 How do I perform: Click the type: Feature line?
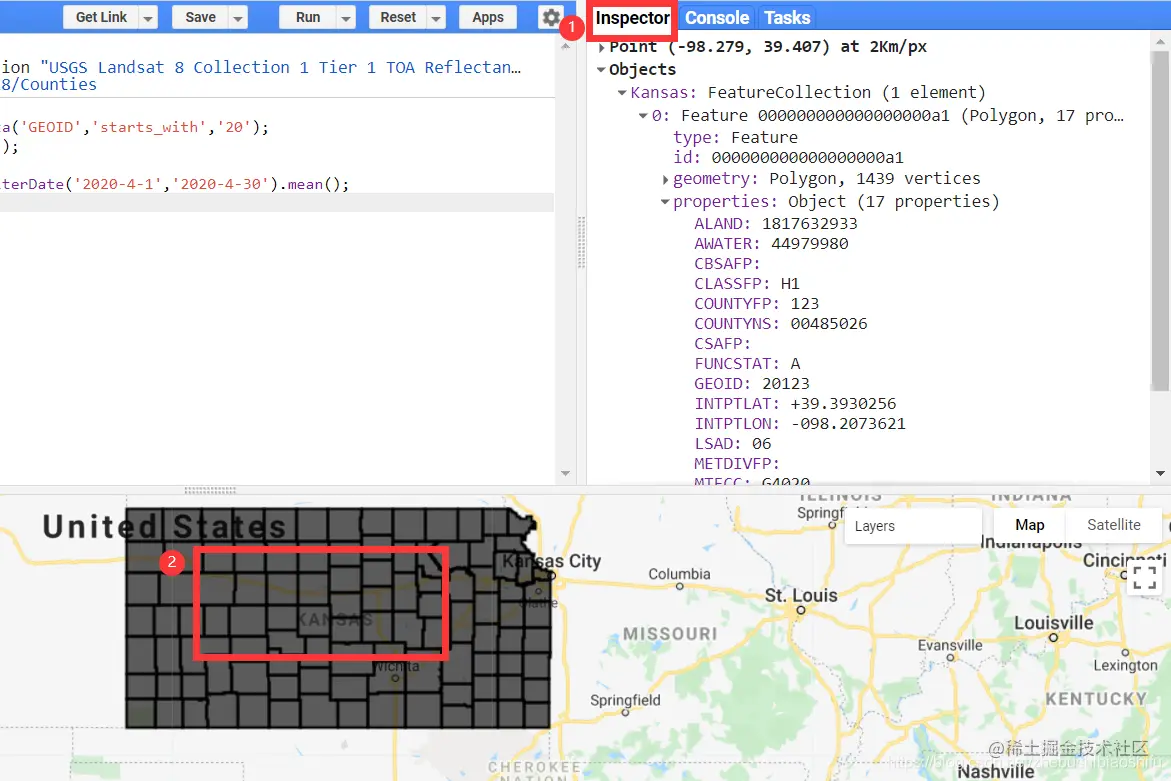(735, 137)
